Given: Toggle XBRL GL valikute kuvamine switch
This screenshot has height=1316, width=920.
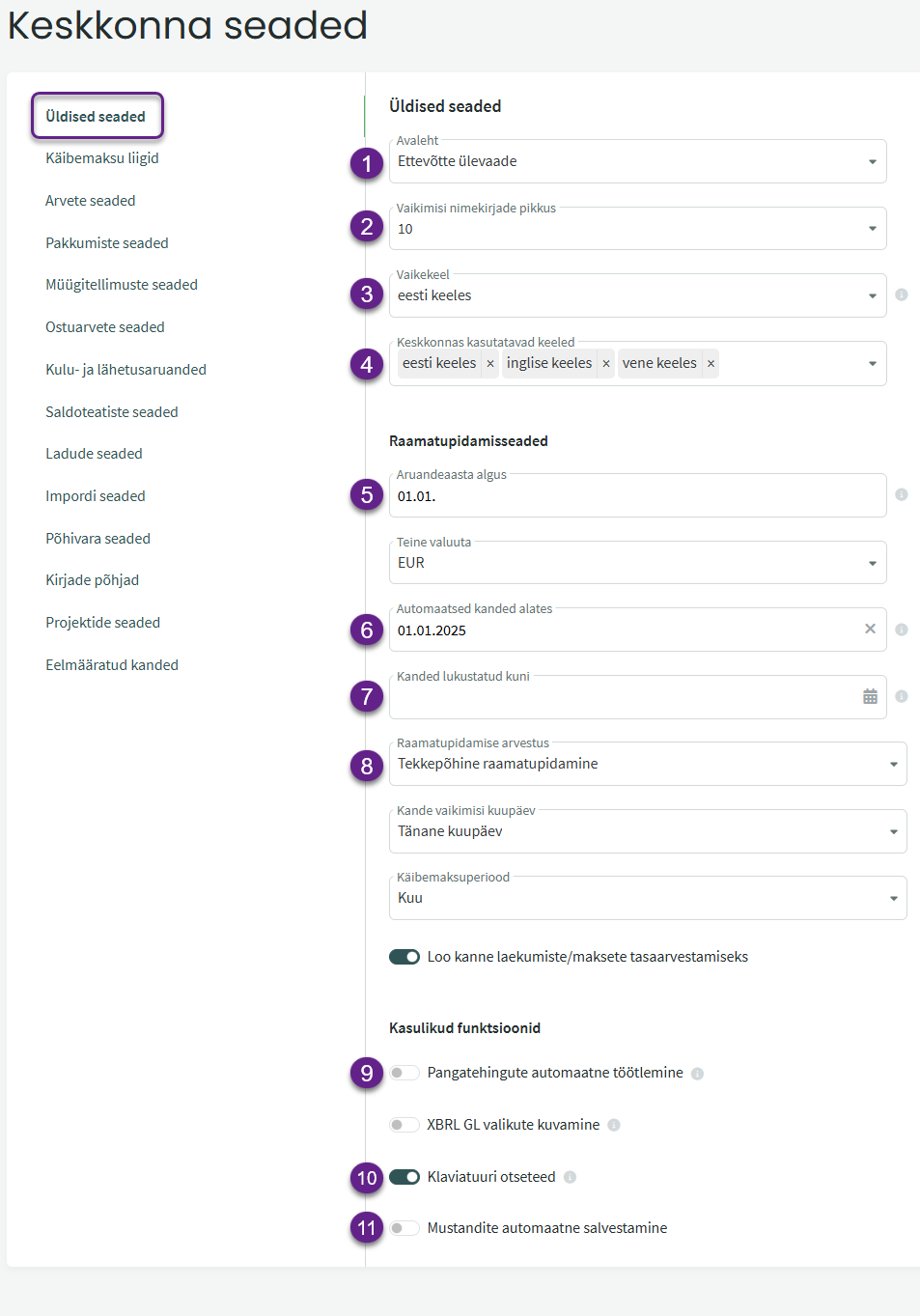Looking at the screenshot, I should (x=404, y=1125).
